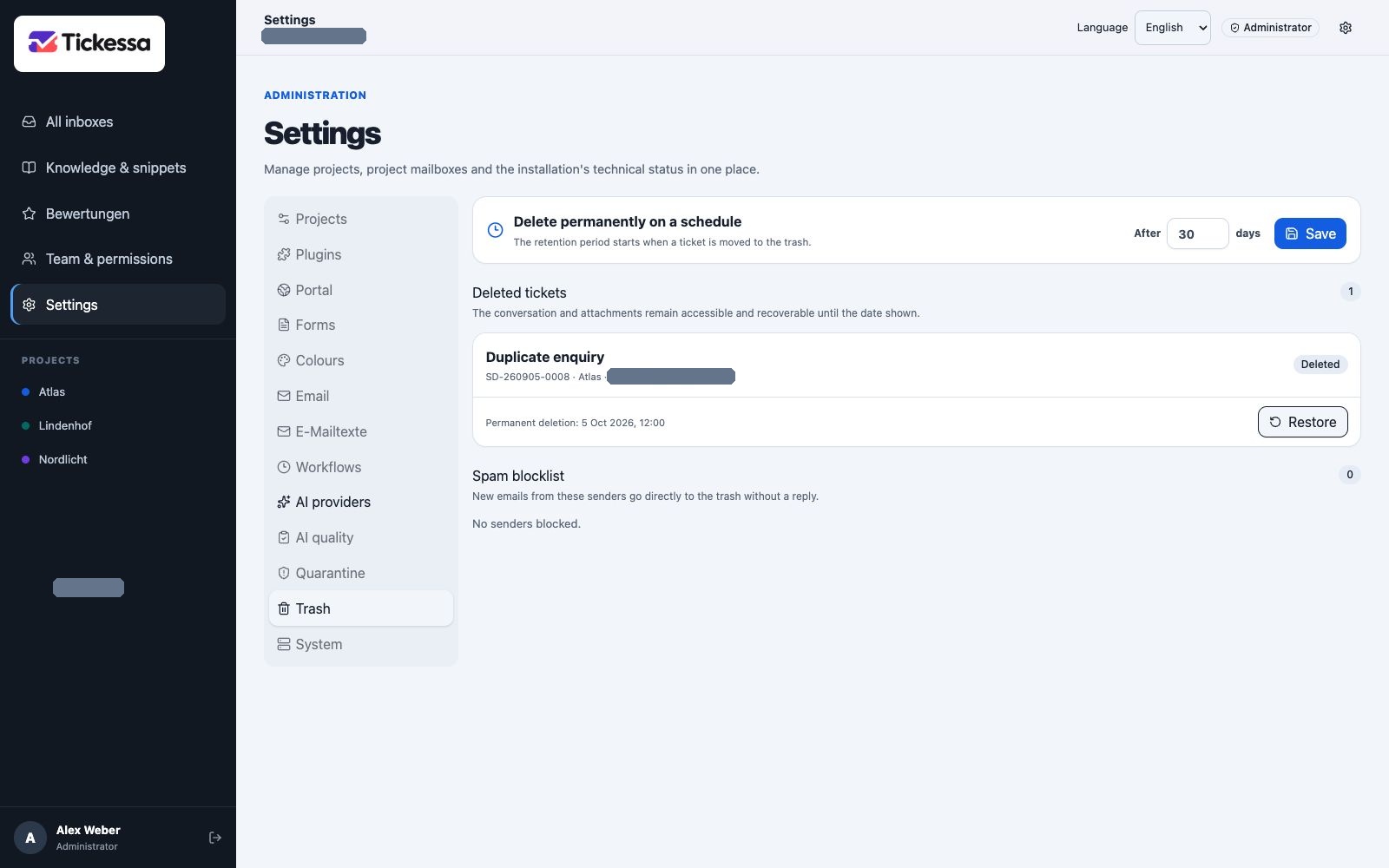This screenshot has height=868, width=1389.
Task: Open the Email settings tab
Action: (x=361, y=396)
